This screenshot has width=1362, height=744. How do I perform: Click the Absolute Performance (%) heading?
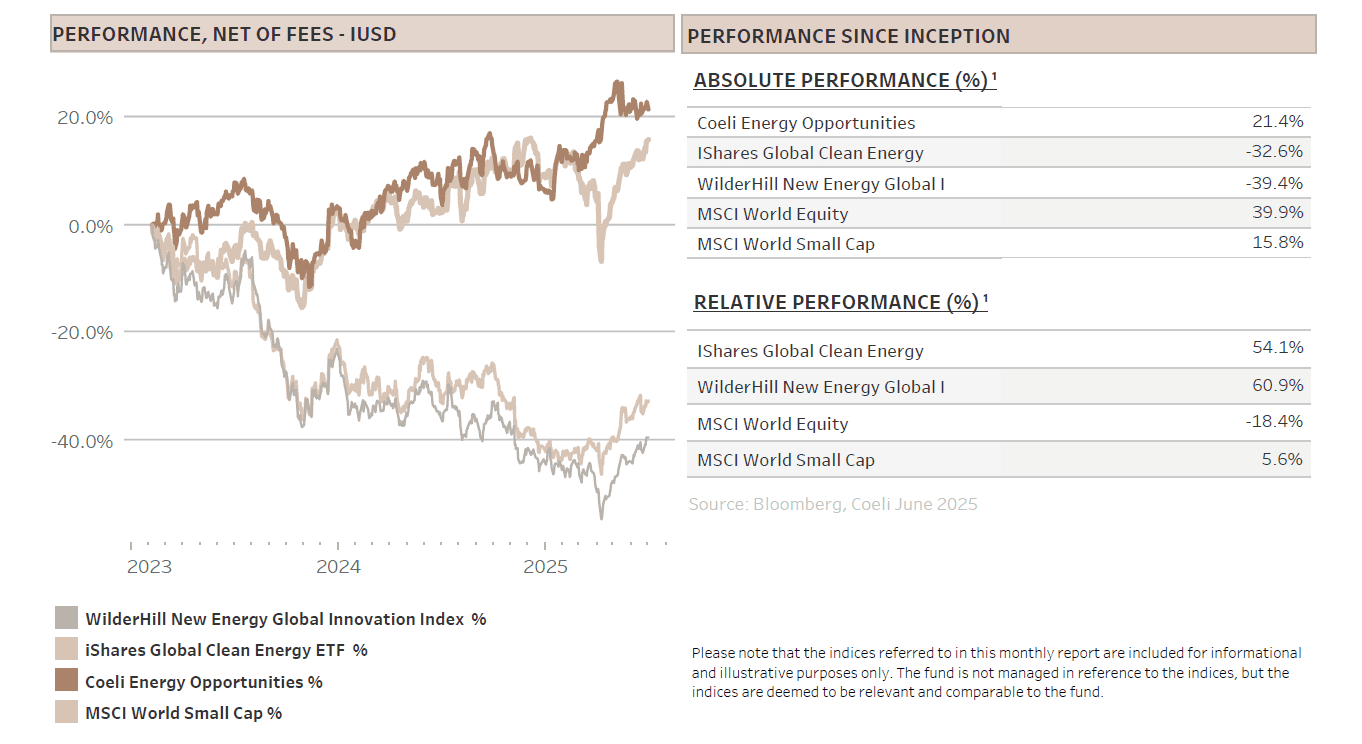click(x=844, y=80)
